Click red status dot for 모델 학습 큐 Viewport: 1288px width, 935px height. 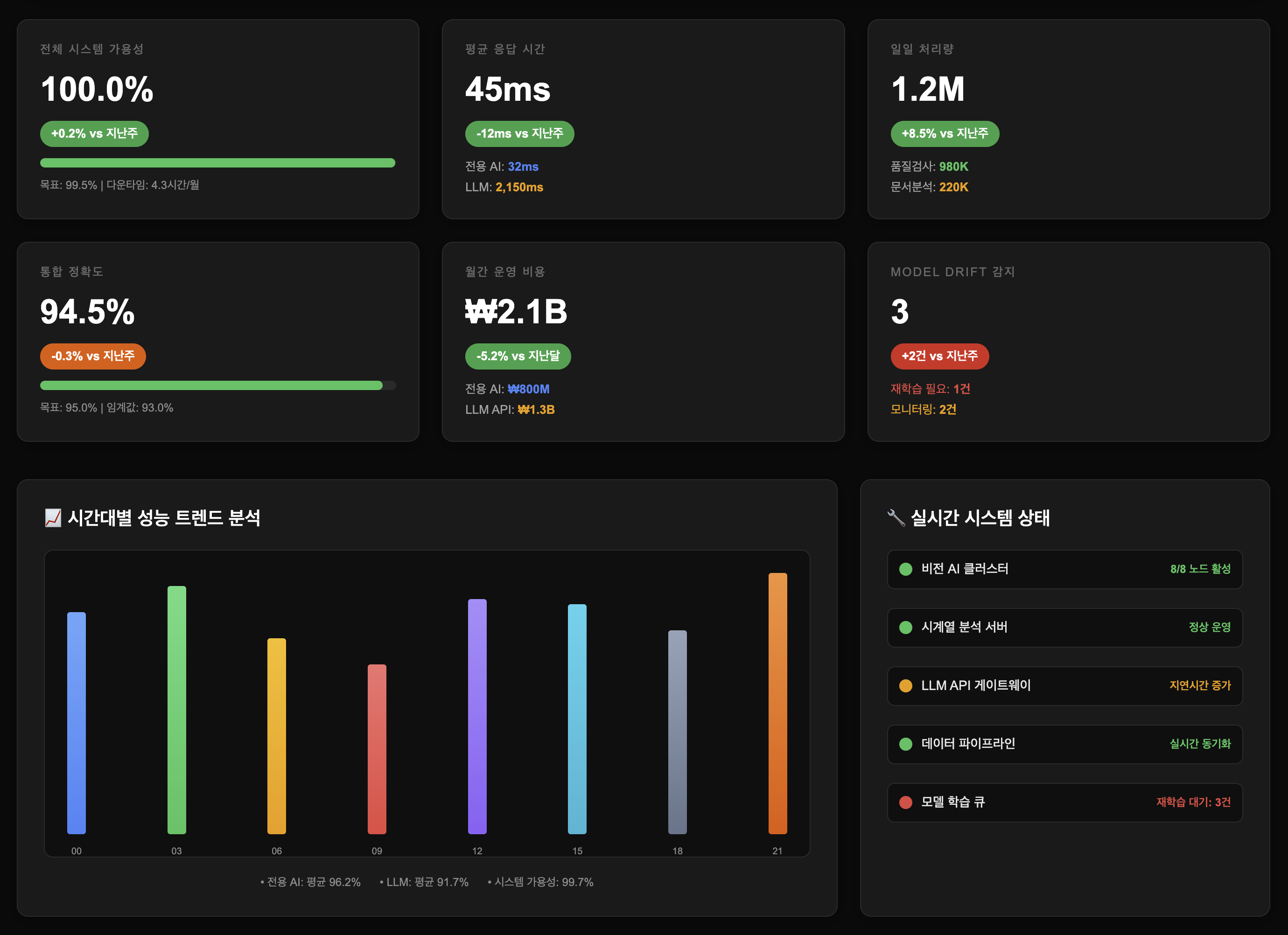click(x=906, y=802)
